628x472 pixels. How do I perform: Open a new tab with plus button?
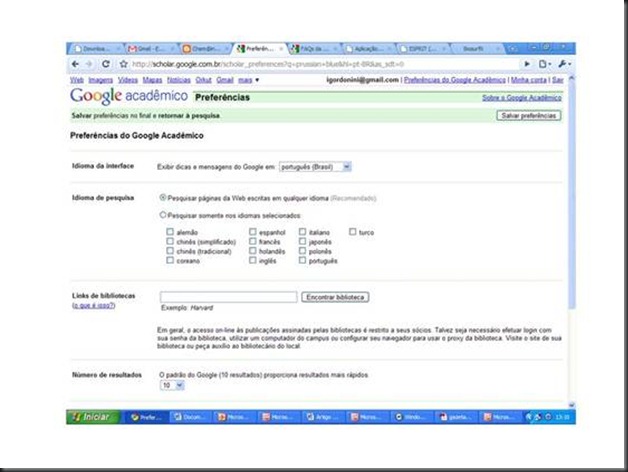tap(512, 49)
